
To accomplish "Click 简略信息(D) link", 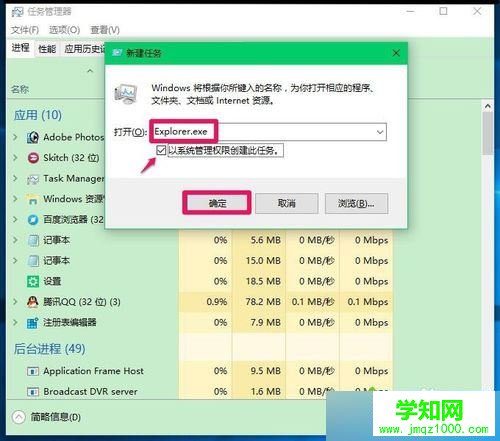I will click(x=55, y=417).
